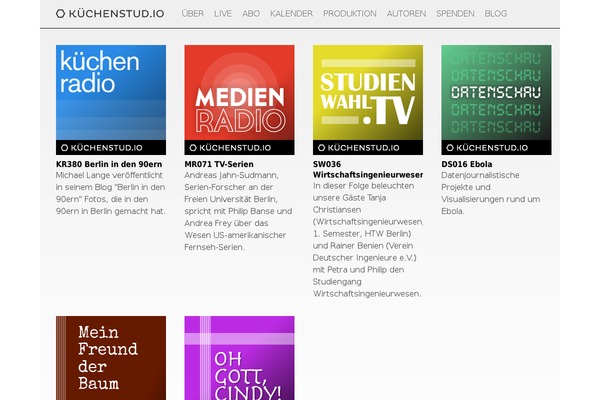Go to the AUTOREN page
Image resolution: width=600 pixels, height=400 pixels.
pyautogui.click(x=406, y=14)
